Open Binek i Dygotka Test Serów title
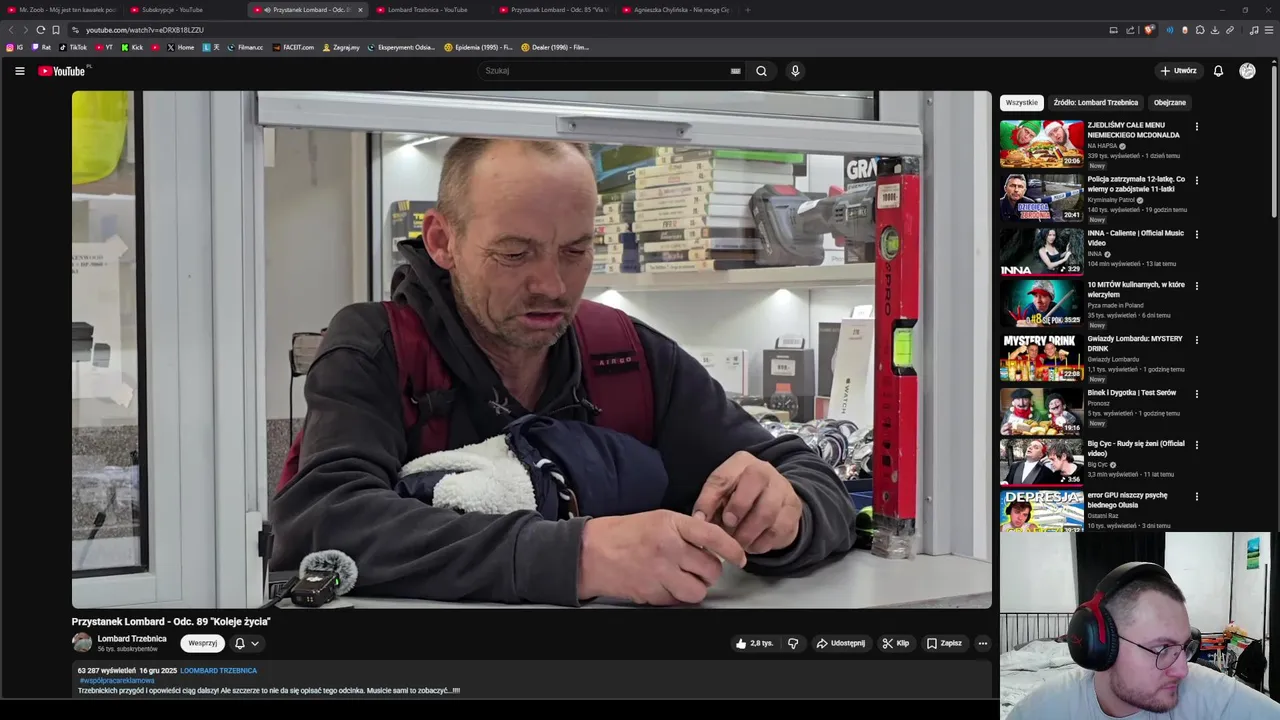The width and height of the screenshot is (1280, 720). pyautogui.click(x=1131, y=392)
